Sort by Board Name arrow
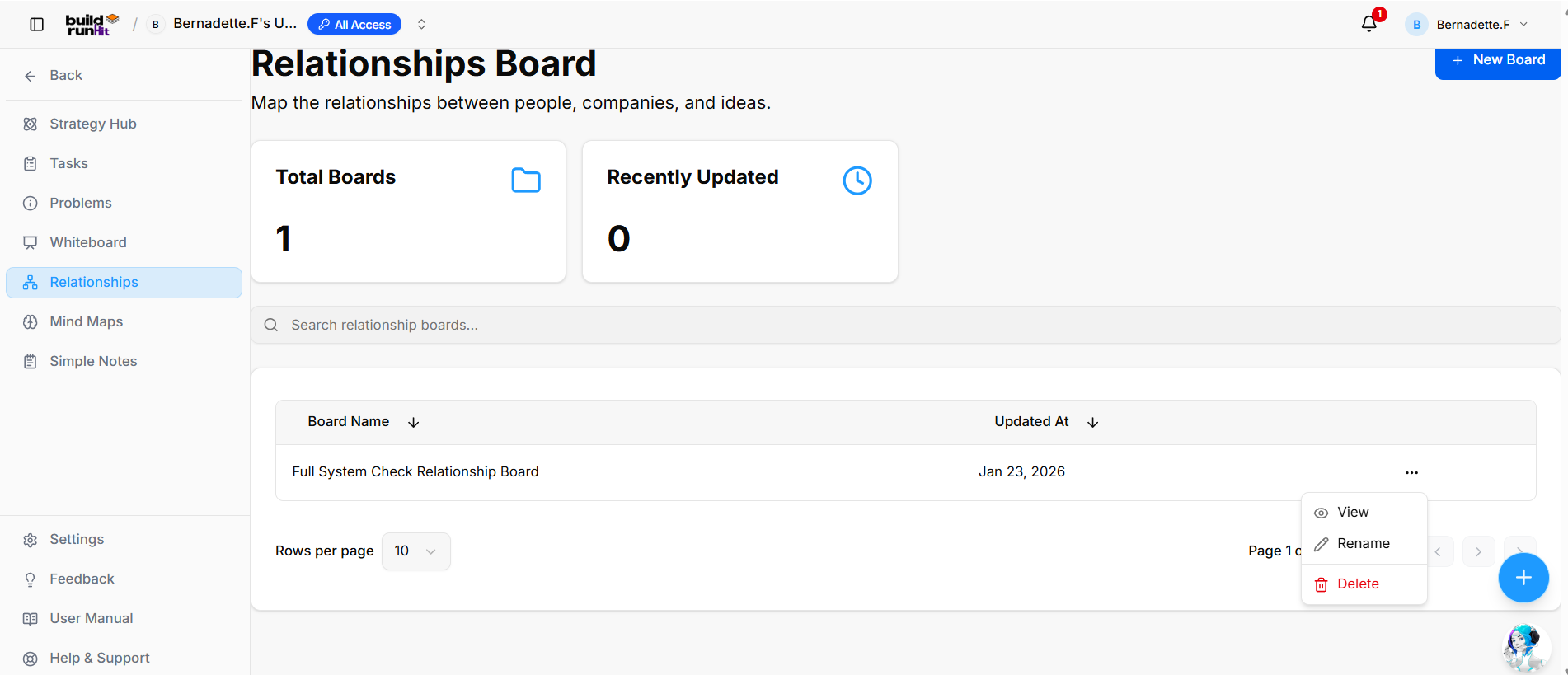1568x675 pixels. point(414,422)
